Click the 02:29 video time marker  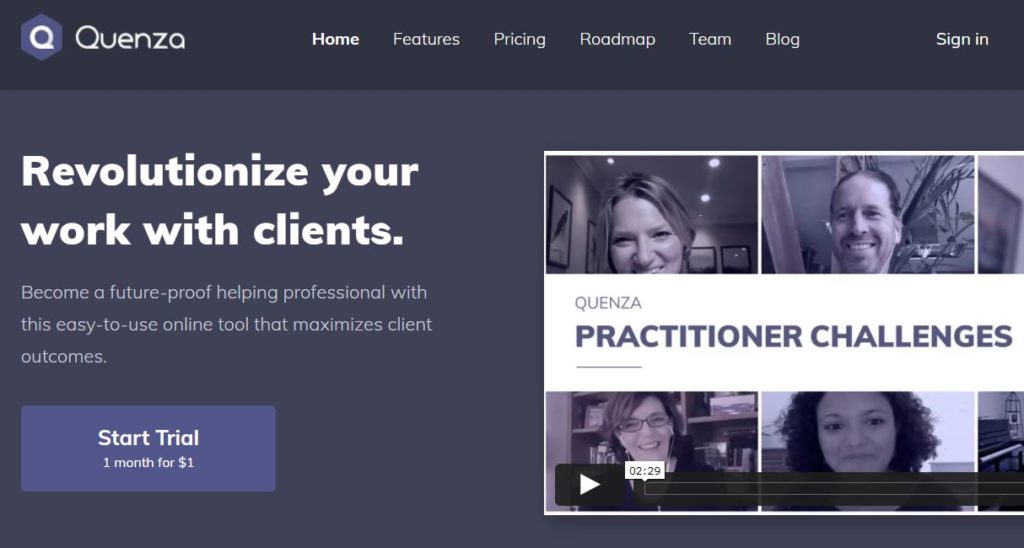coord(645,471)
